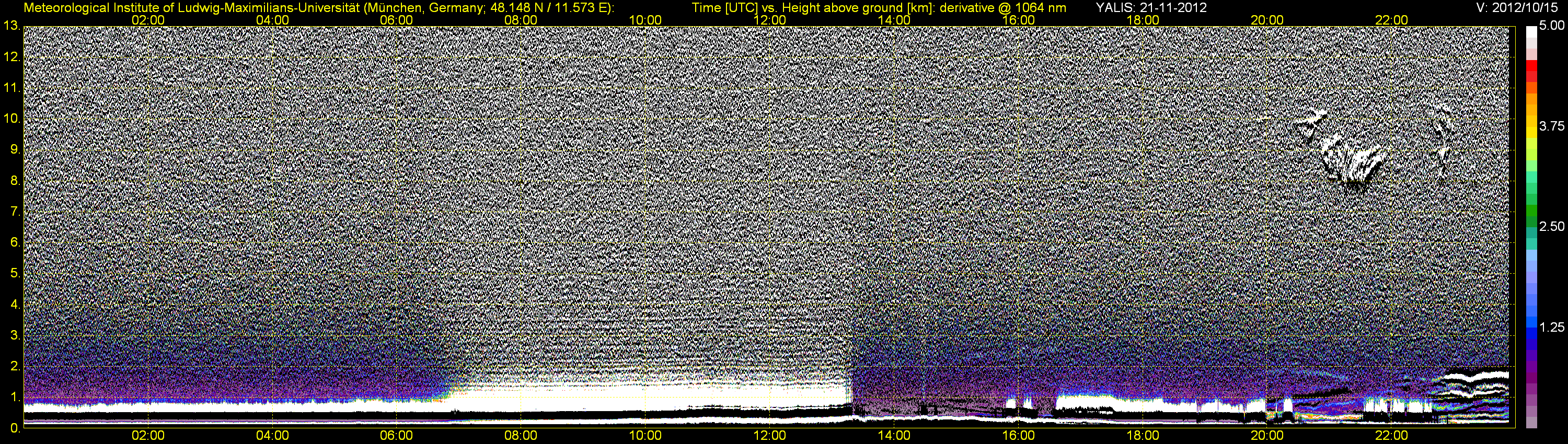Screen dimensions: 1568x444
Task: Click the height axis label '2.'
Action: pos(15,367)
